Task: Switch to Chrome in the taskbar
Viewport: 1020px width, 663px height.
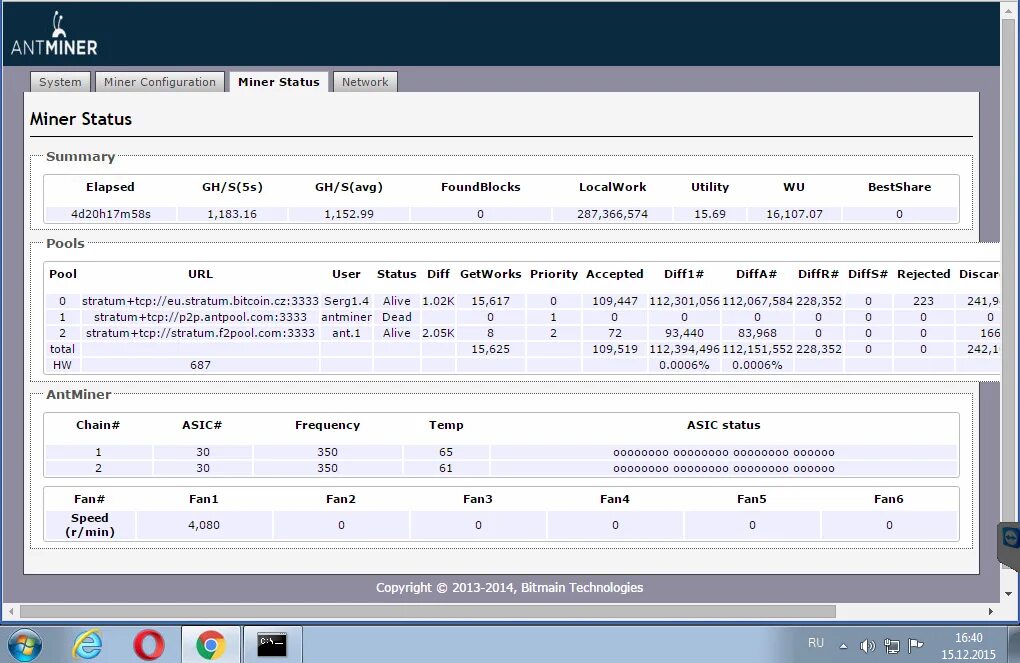Action: tap(210, 645)
